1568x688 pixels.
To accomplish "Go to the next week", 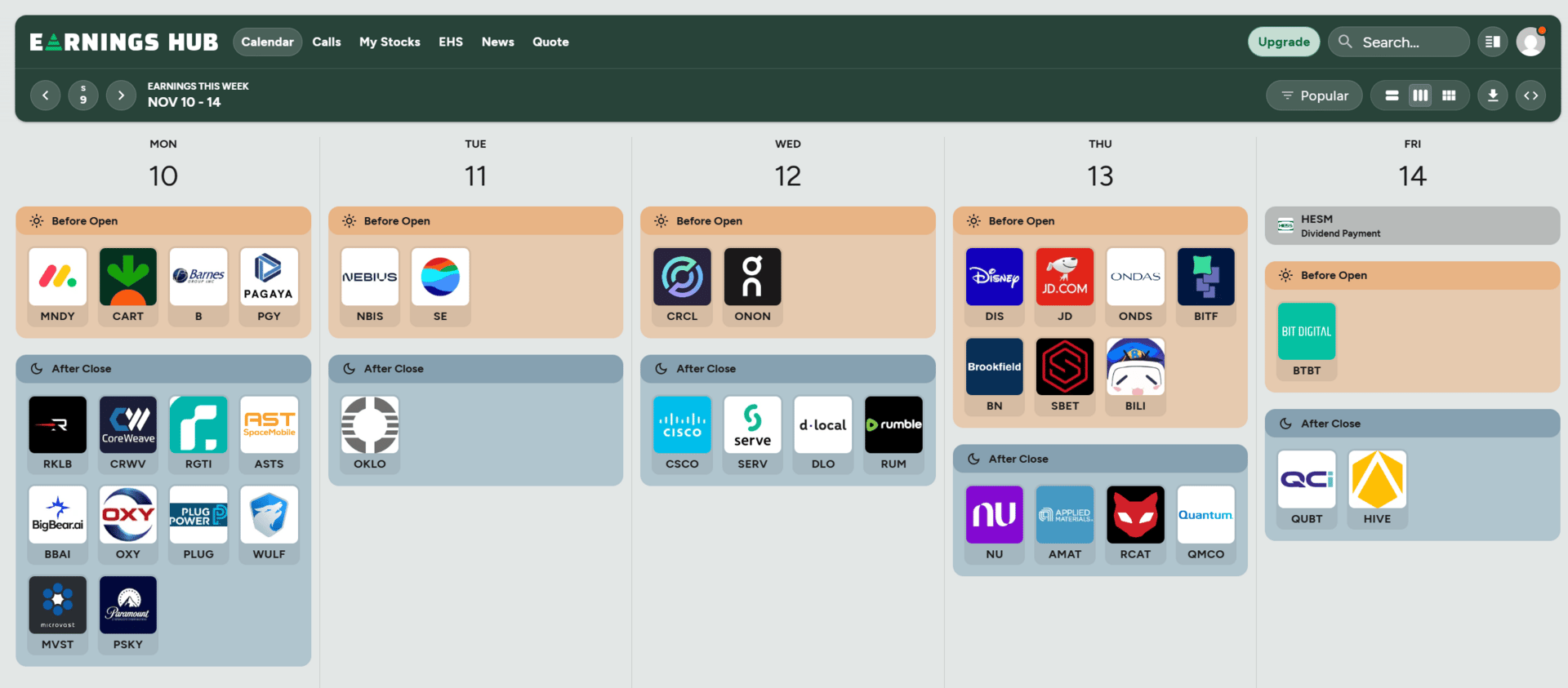I will point(121,95).
